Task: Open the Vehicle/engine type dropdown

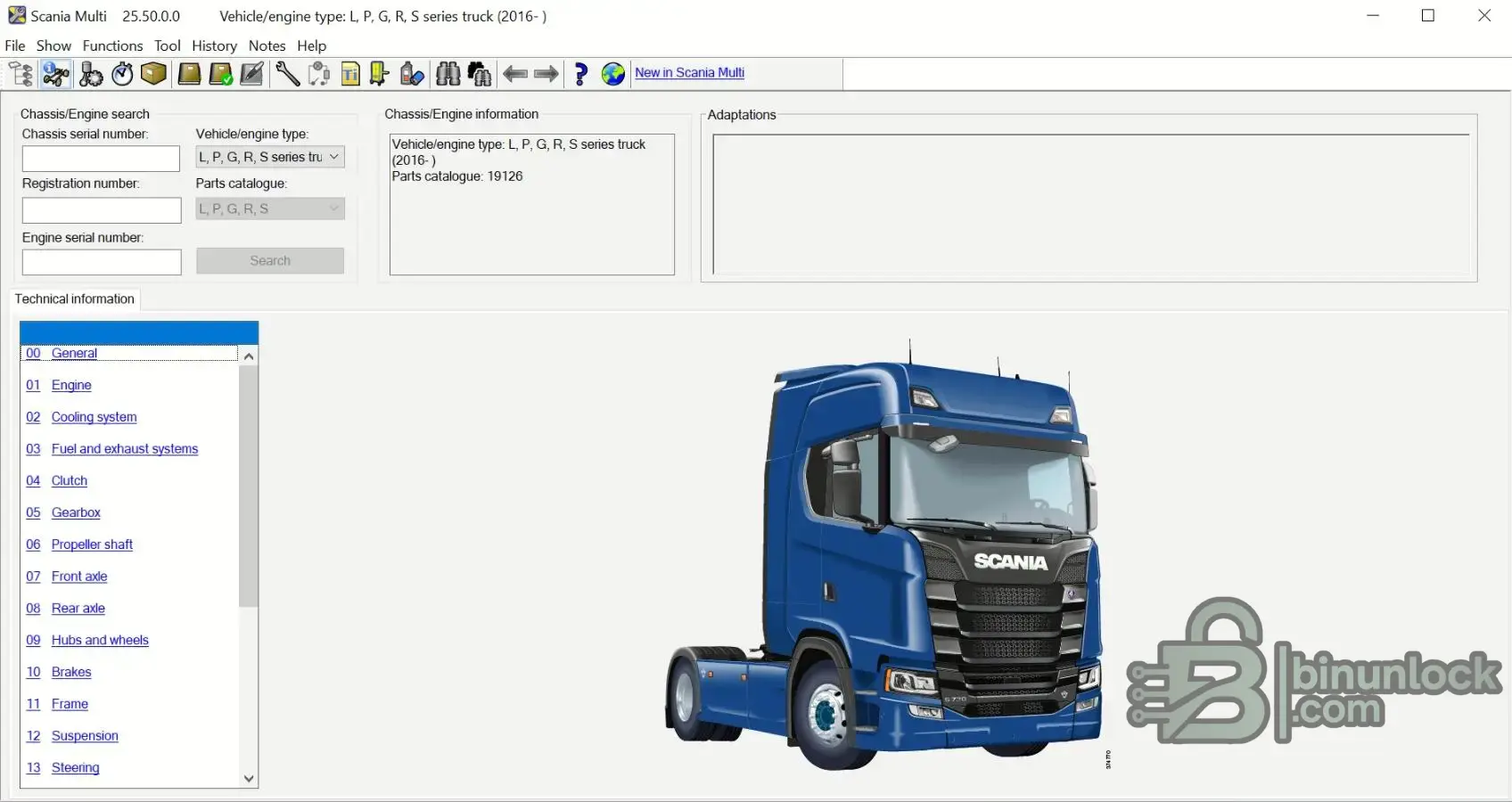Action: click(x=270, y=157)
